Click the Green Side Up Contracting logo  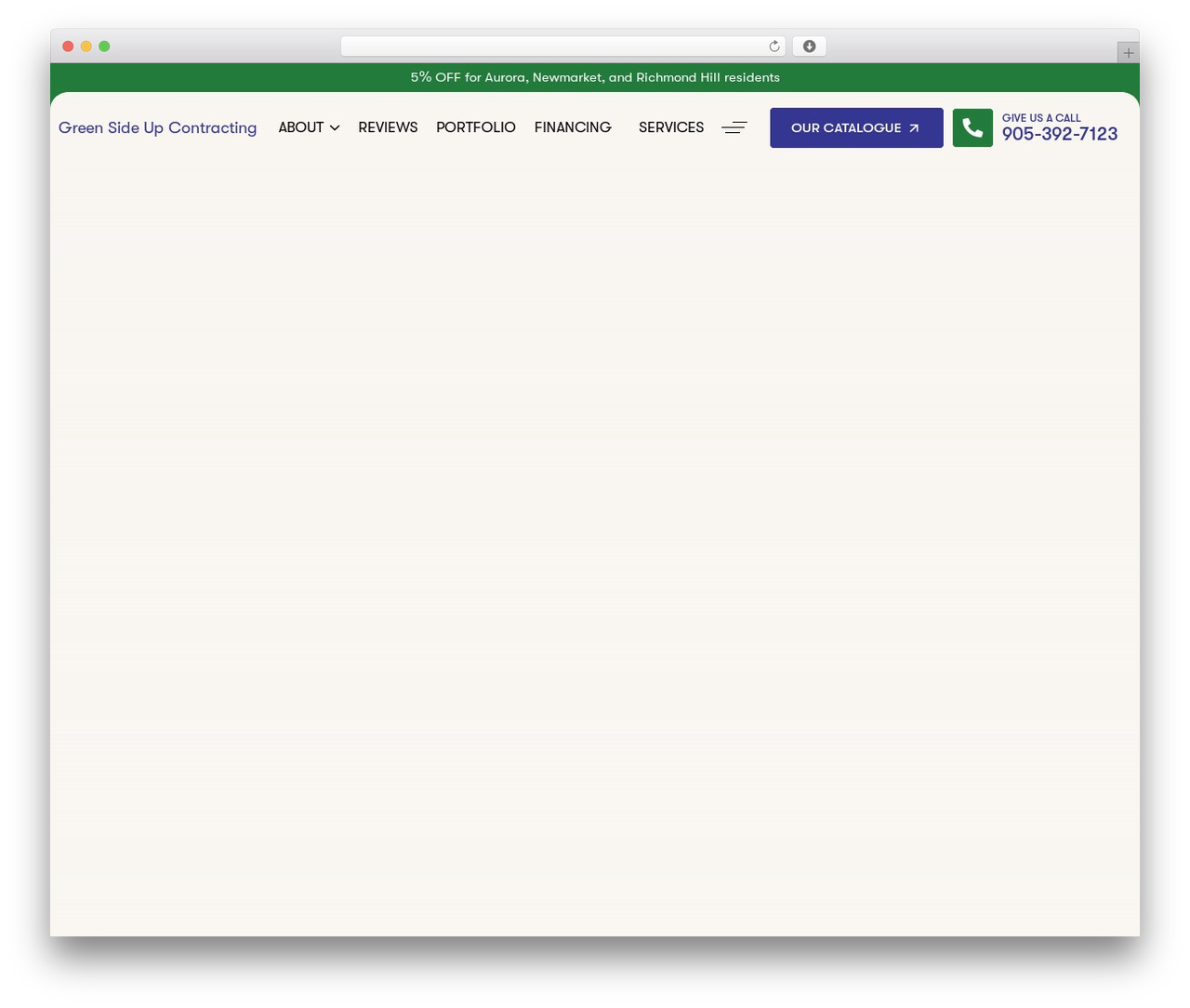coord(157,127)
